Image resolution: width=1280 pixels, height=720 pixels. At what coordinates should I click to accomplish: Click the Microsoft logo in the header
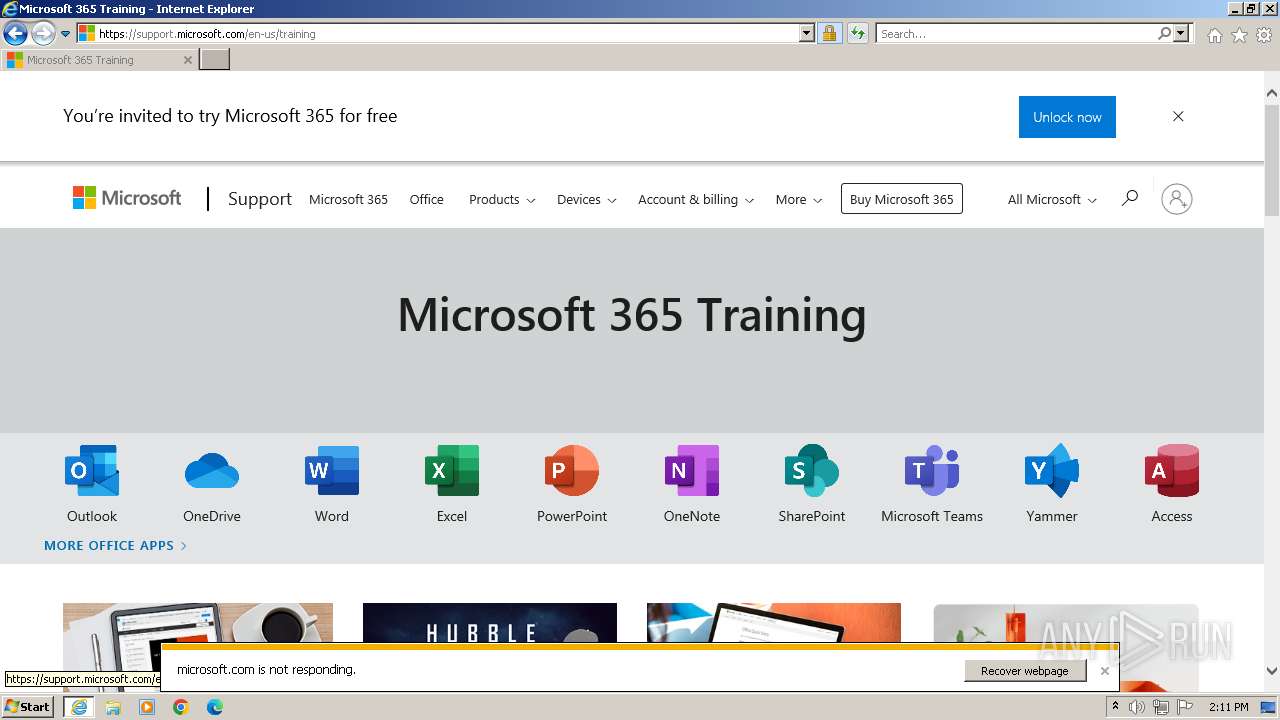click(x=127, y=198)
